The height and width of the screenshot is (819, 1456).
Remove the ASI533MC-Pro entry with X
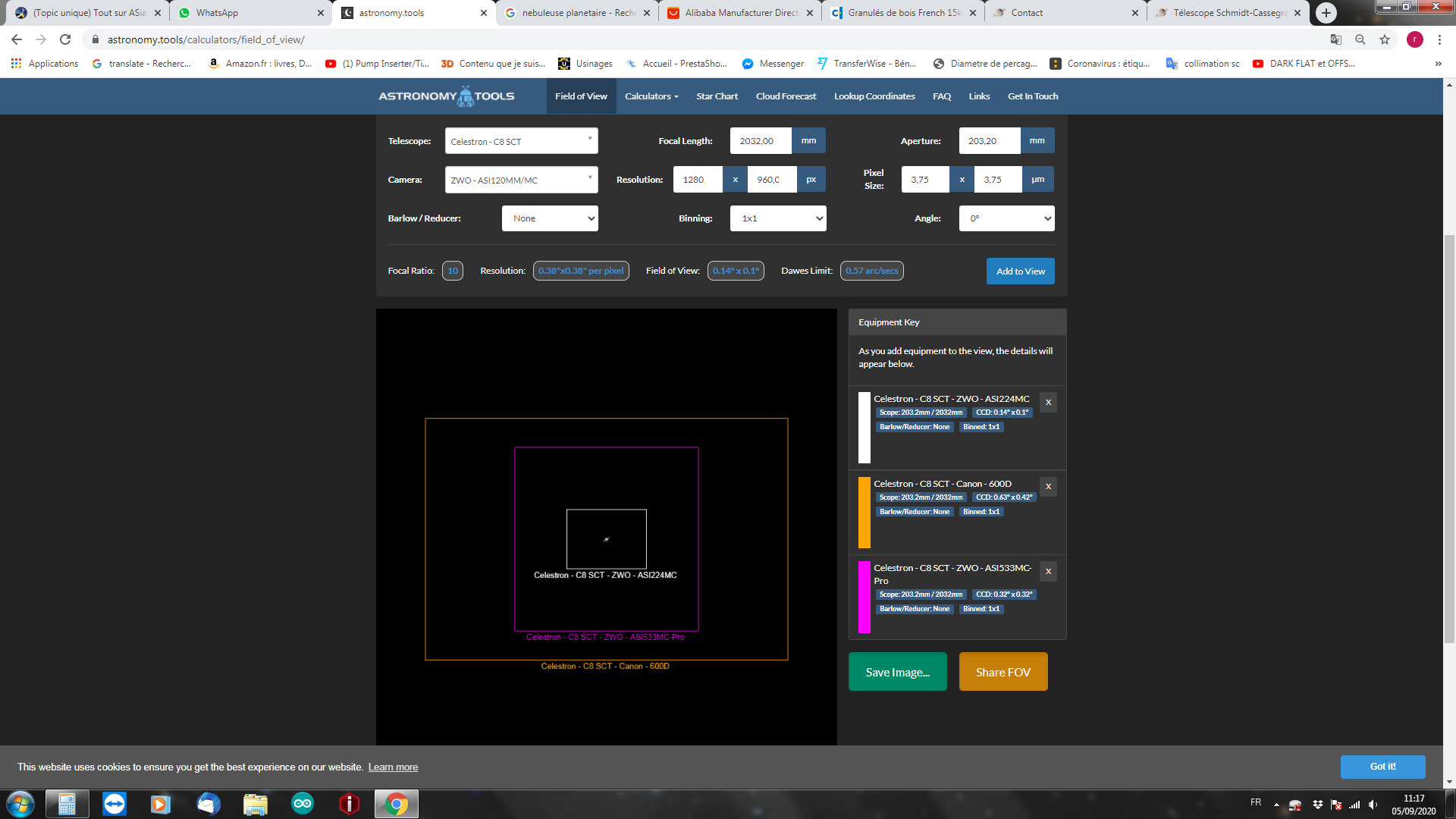[1048, 572]
